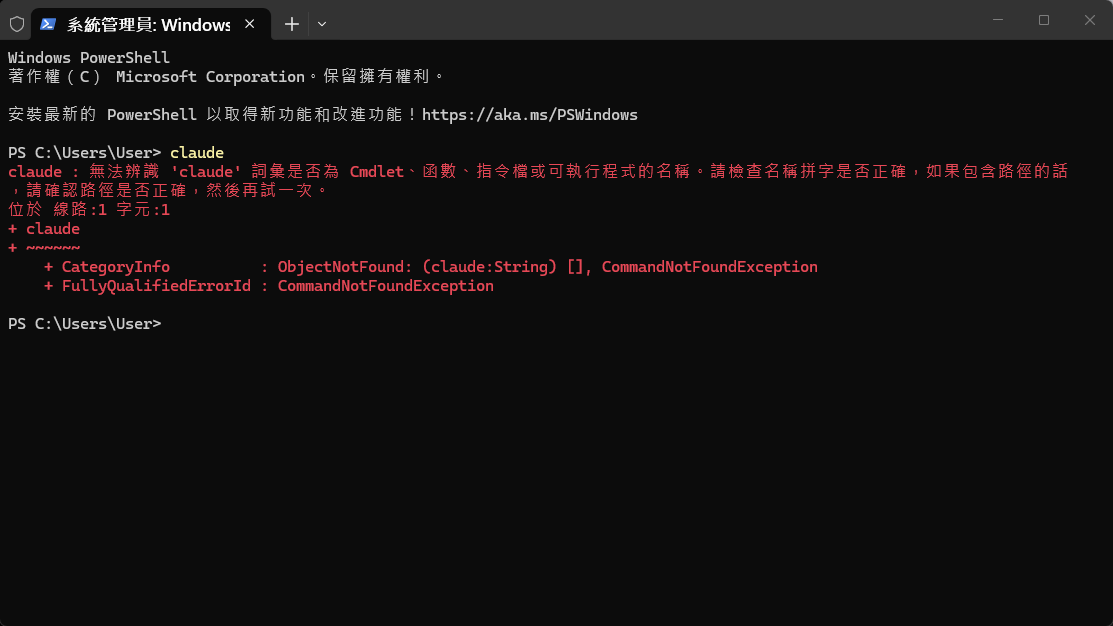Click the typed yellow 'claude' command

point(197,153)
